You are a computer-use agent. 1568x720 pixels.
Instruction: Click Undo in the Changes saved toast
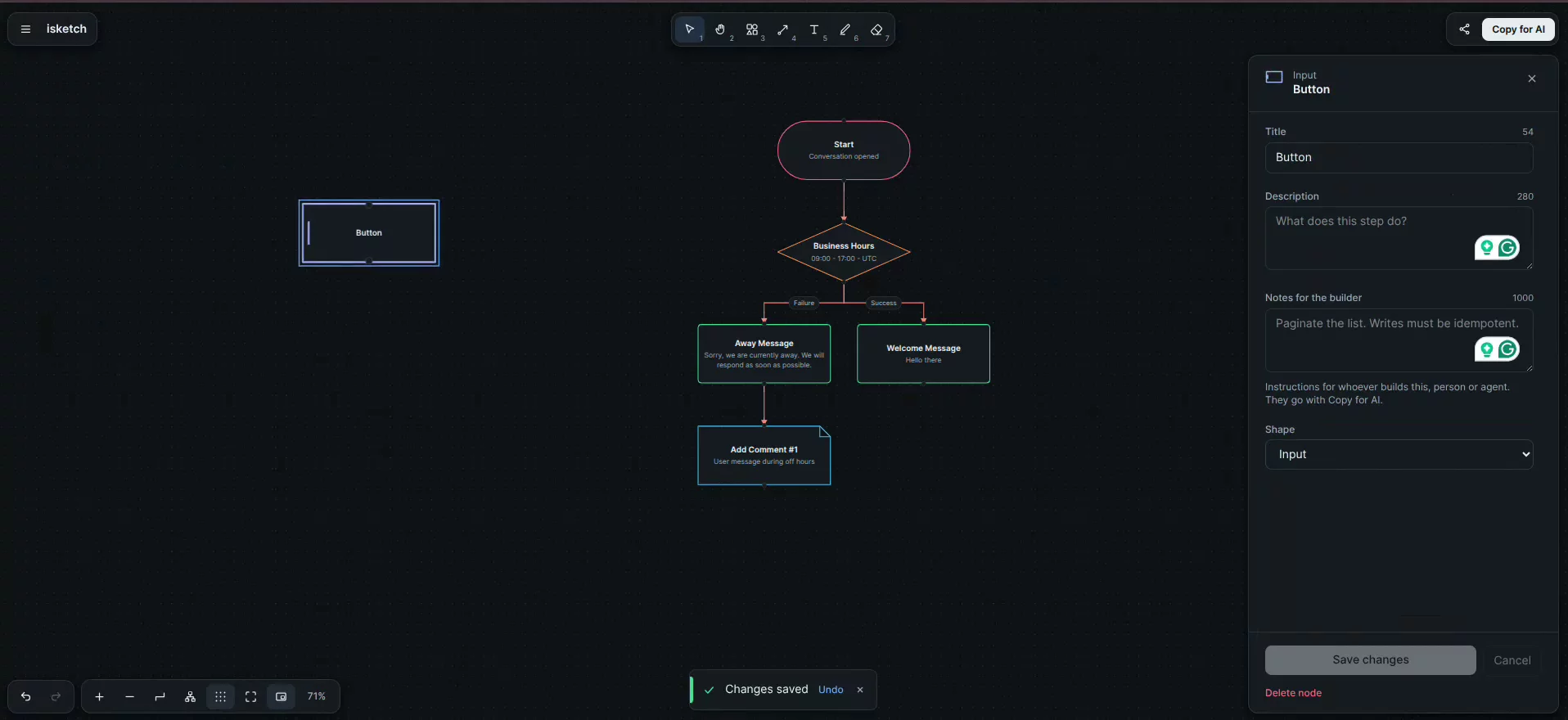coord(831,690)
